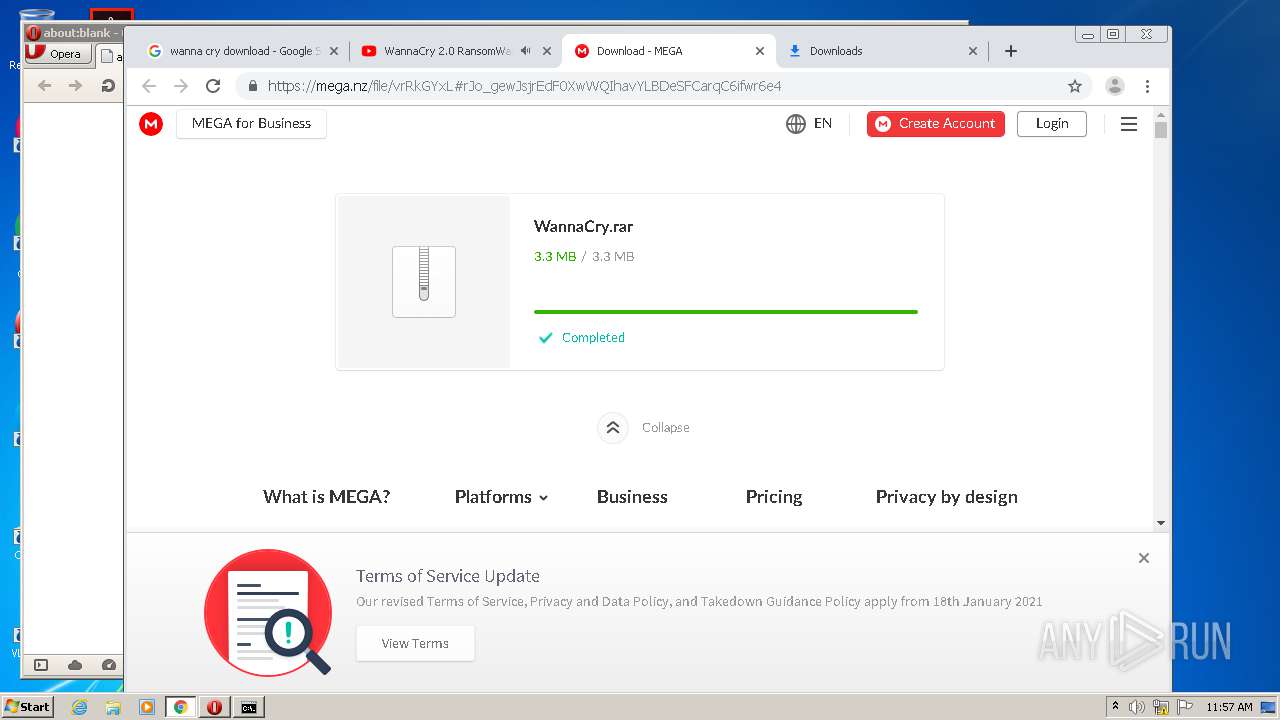Expand the Platforms dropdown
The image size is (1280, 720).
pos(501,497)
